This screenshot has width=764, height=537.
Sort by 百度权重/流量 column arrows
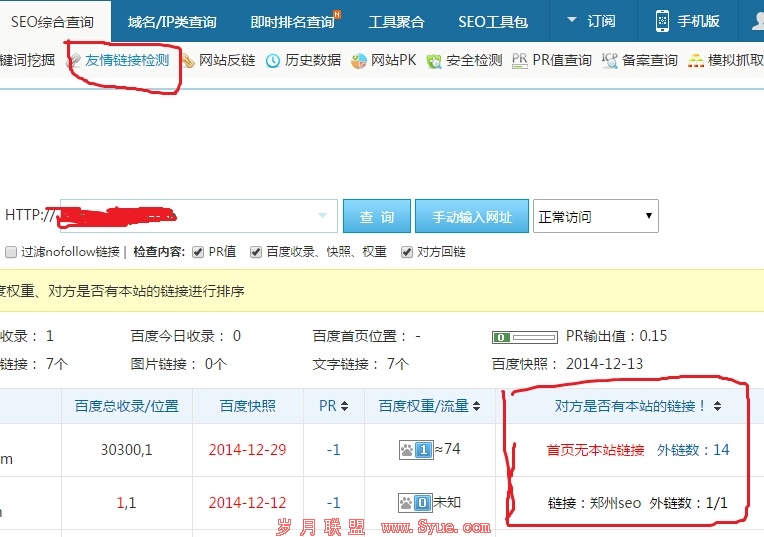click(x=477, y=406)
